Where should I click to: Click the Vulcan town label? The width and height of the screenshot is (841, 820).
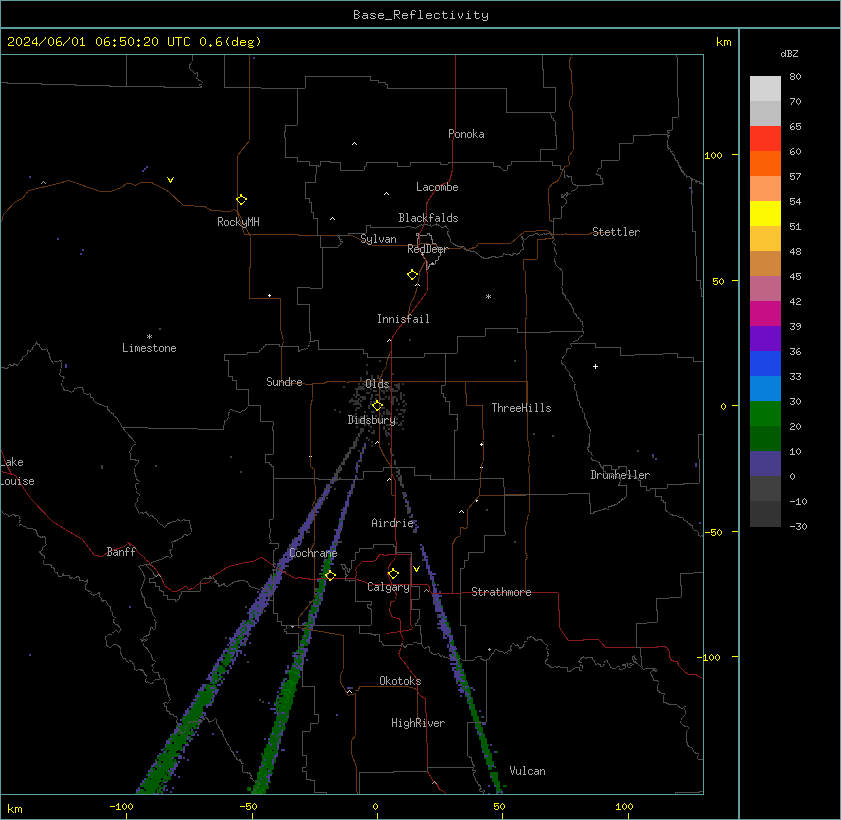(x=527, y=771)
